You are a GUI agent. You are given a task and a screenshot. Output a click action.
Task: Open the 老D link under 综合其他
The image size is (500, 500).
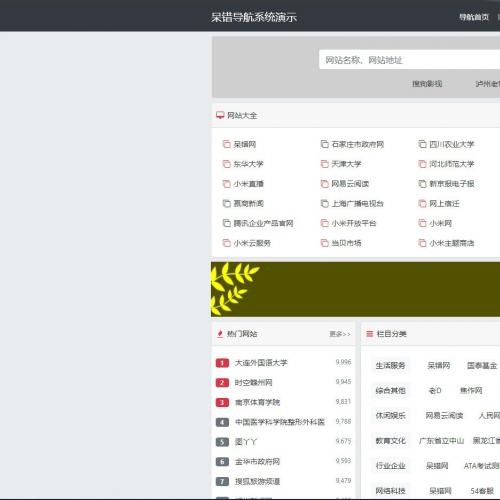click(x=435, y=391)
